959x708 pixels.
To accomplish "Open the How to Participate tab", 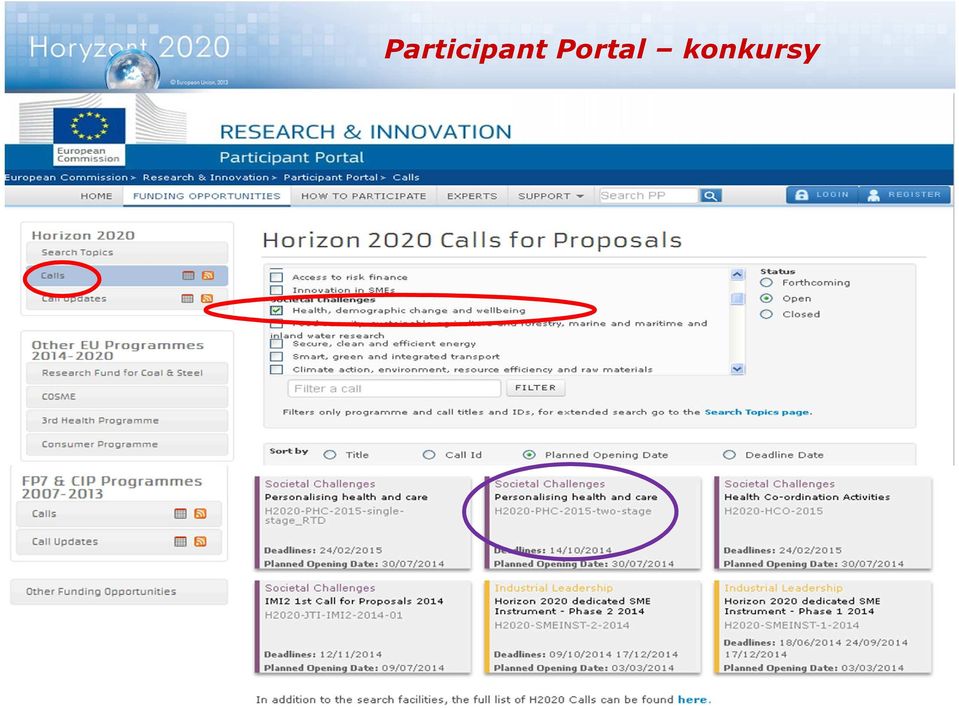I will coord(363,196).
